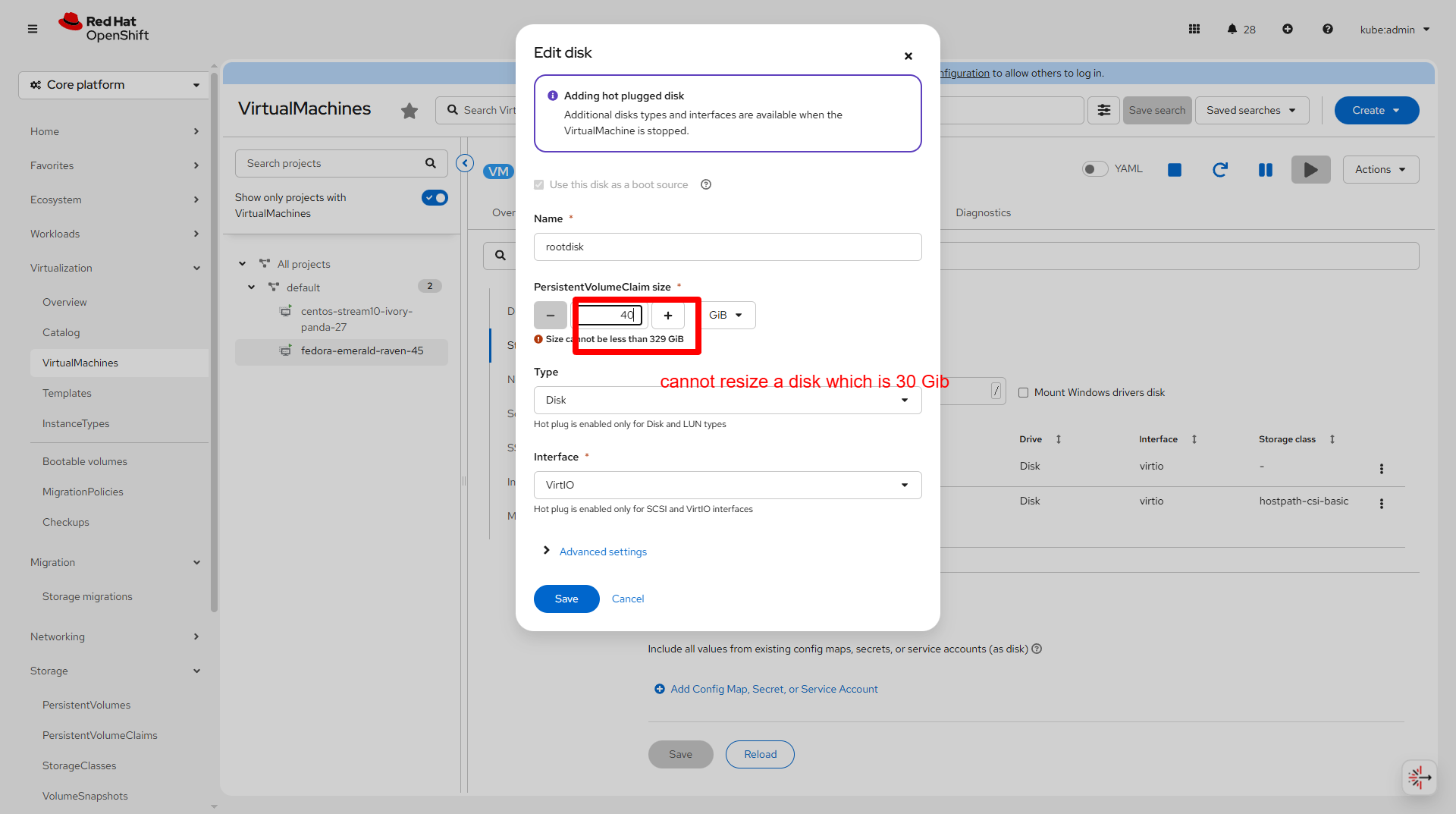Open the Bootable volumes page
Viewport: 1456px width, 814px height.
(85, 461)
